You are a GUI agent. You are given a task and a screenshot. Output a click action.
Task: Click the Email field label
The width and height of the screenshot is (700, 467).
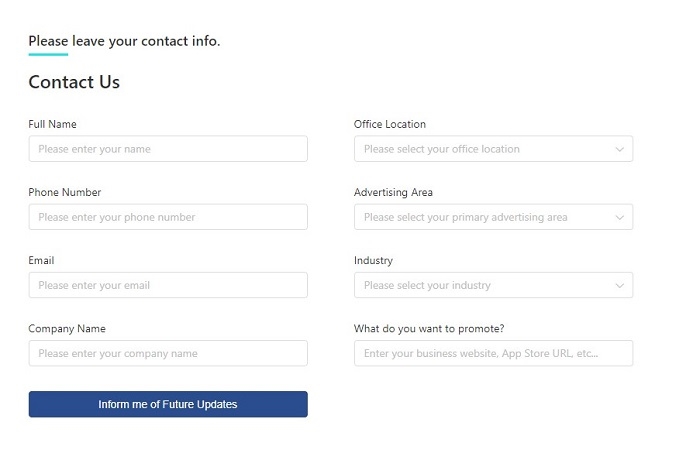tap(41, 260)
